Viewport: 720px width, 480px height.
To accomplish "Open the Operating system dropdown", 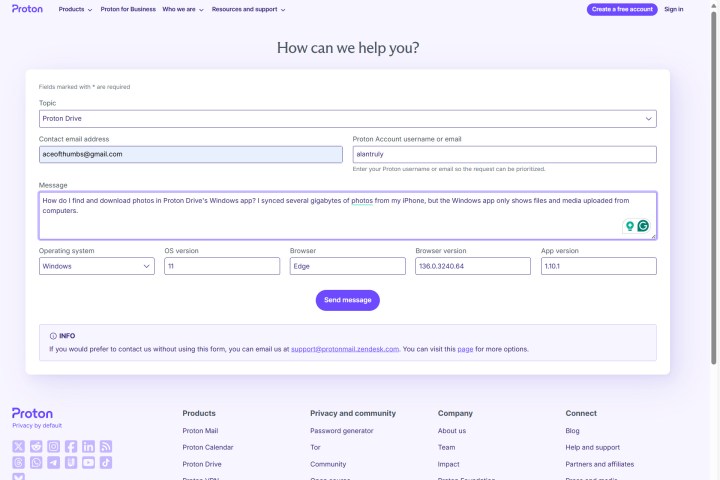I will pos(96,266).
